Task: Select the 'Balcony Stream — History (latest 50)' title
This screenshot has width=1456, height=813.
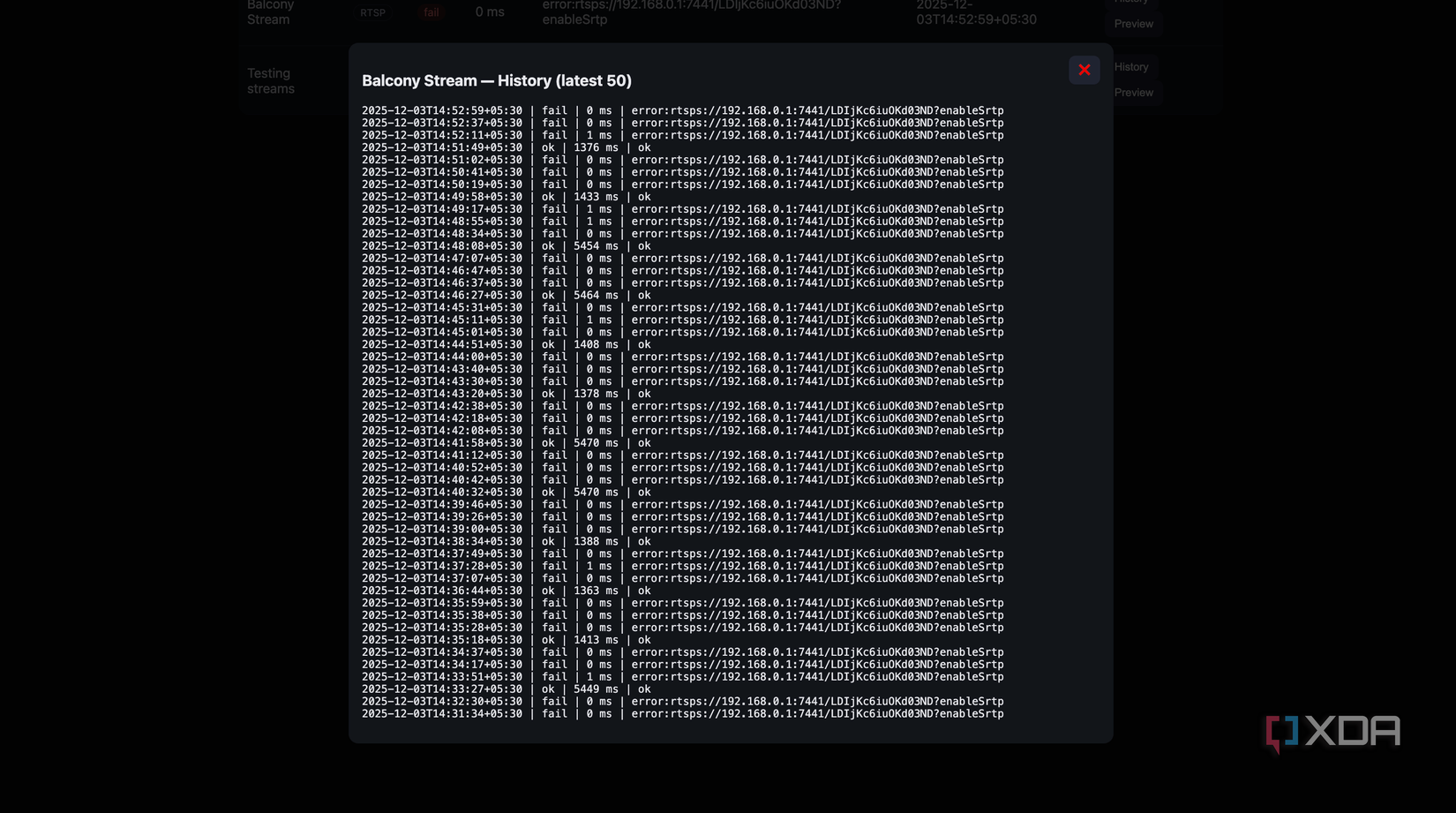Action: pyautogui.click(x=497, y=81)
